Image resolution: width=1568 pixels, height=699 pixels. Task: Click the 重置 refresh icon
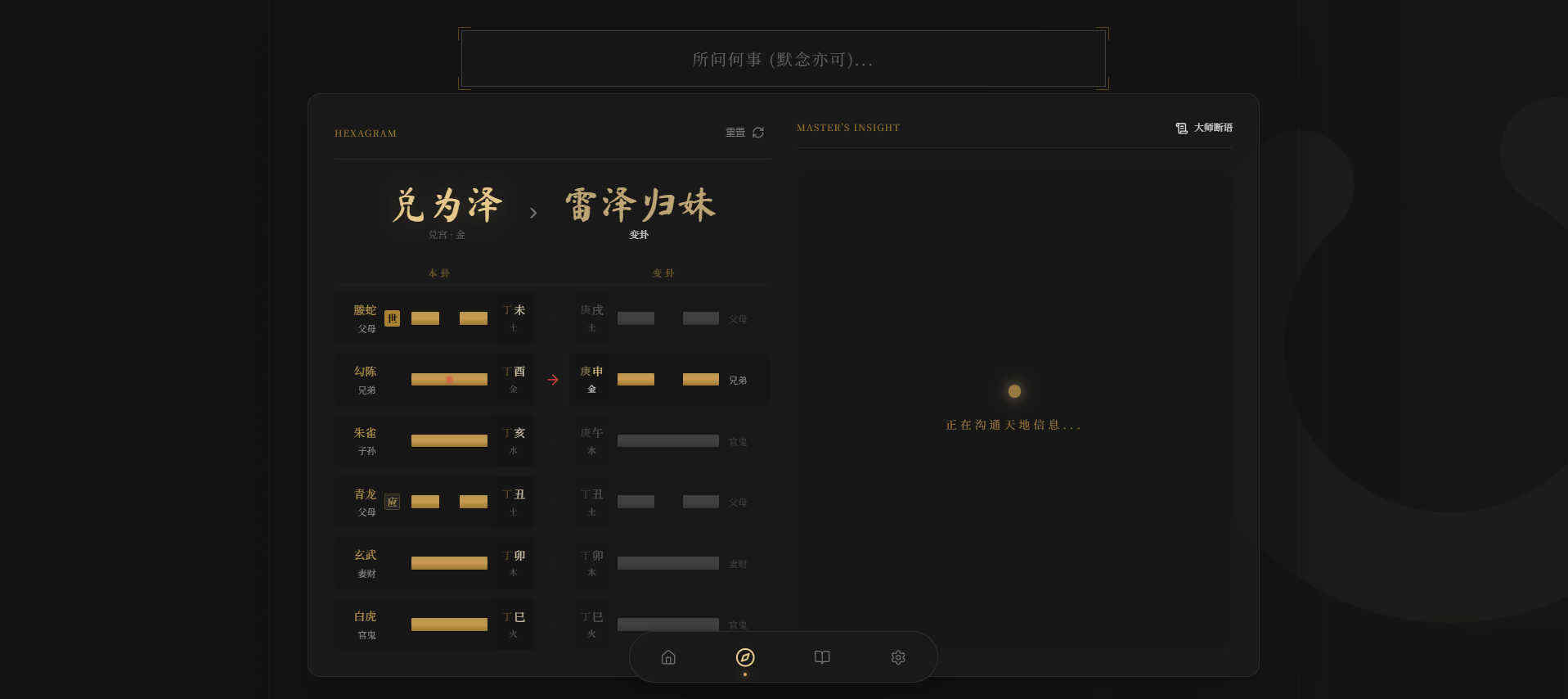[x=758, y=133]
